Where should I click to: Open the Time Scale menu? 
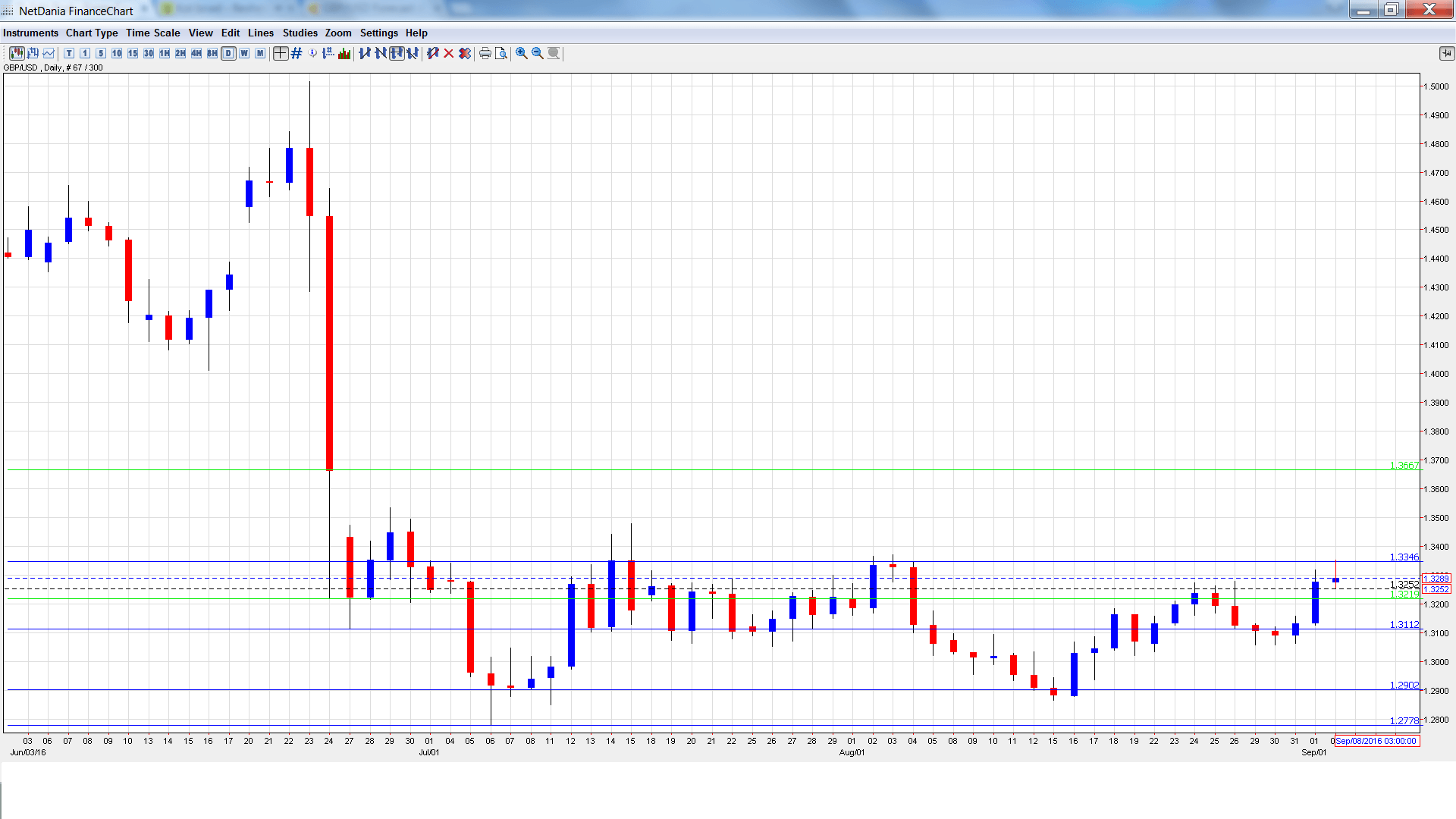click(x=152, y=33)
